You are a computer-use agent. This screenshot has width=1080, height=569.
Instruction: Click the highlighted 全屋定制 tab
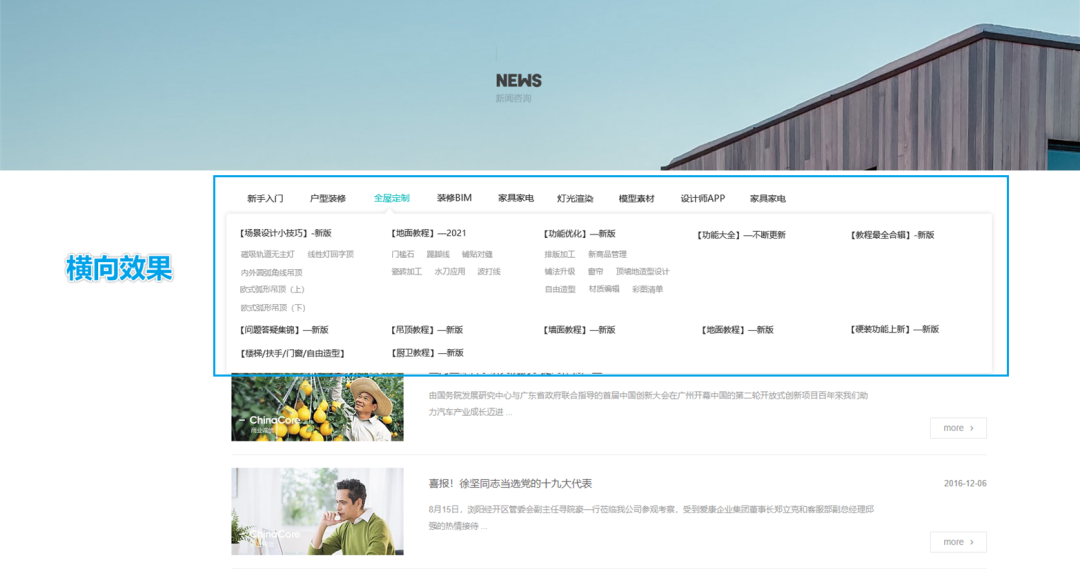click(391, 199)
